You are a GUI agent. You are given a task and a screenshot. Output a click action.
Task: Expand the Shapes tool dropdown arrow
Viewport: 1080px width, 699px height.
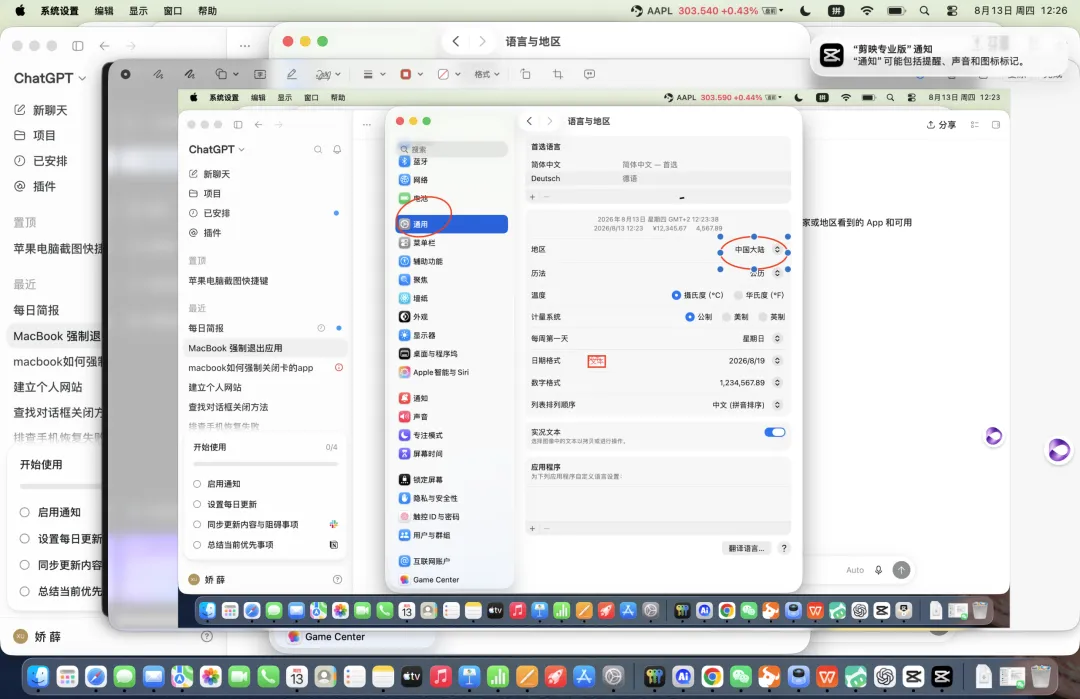click(236, 74)
